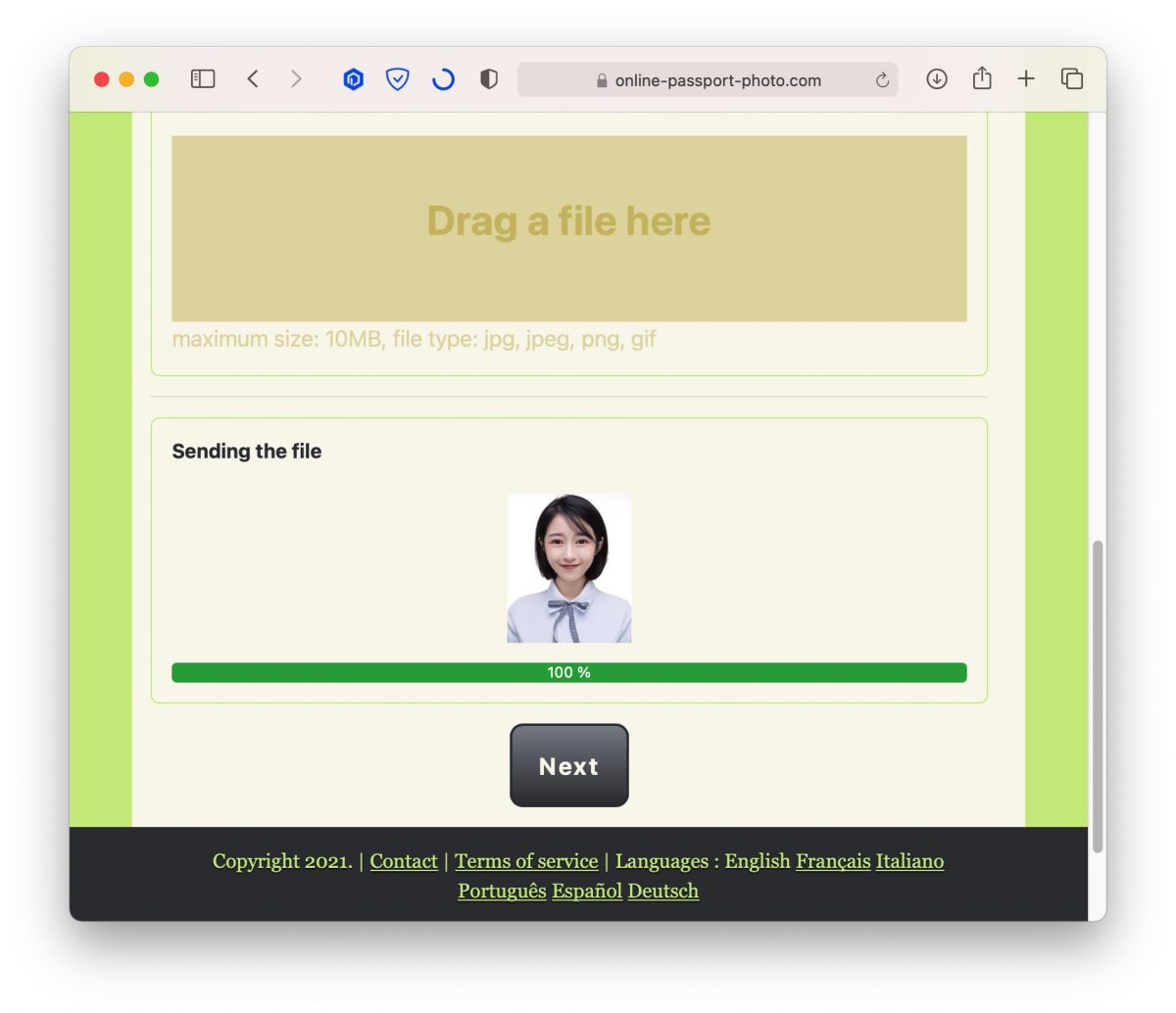The width and height of the screenshot is (1176, 1013).
Task: Show tab overview icon
Action: (x=1072, y=79)
